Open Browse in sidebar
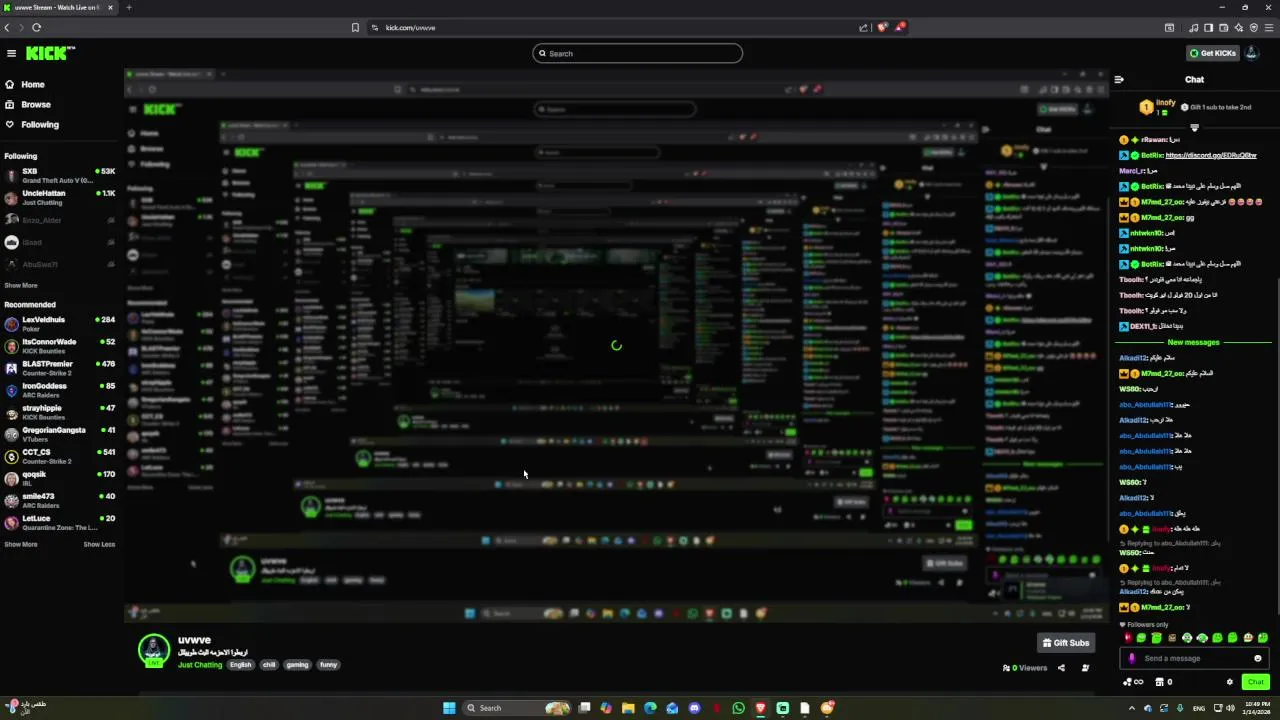This screenshot has height=720, width=1280. pos(28,105)
